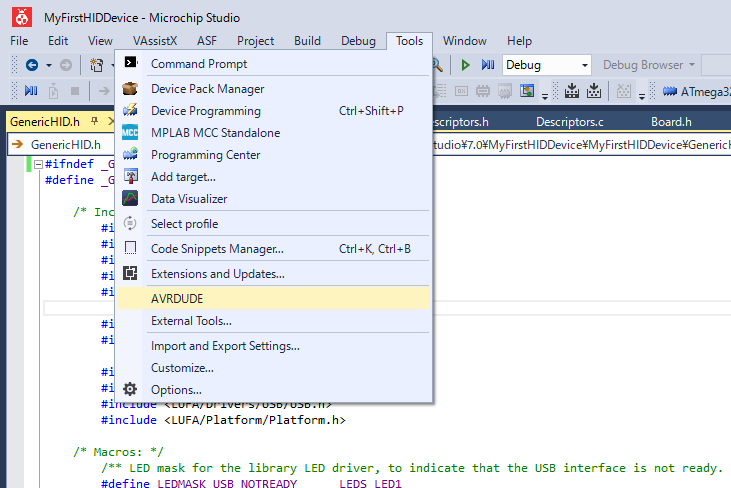Click the Stop Debugging square icon
Viewport: 731px width, 488px height.
pos(75,91)
